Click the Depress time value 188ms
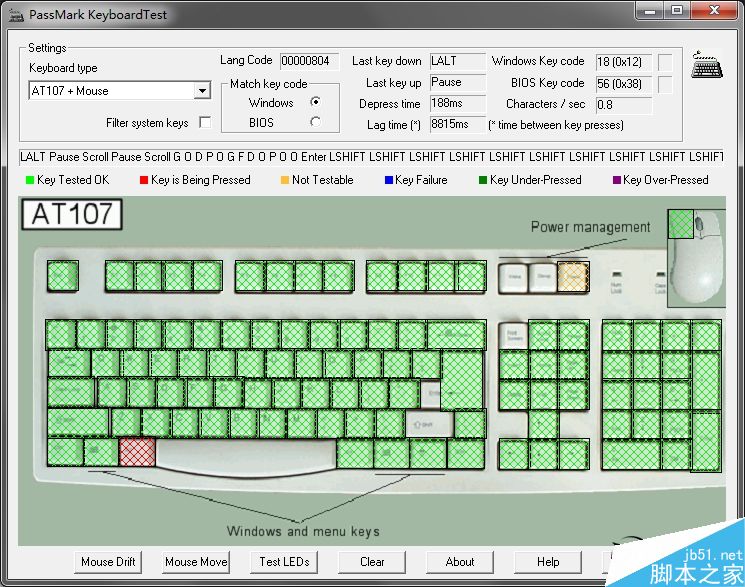Viewport: 745px width, 587px height. tap(458, 103)
